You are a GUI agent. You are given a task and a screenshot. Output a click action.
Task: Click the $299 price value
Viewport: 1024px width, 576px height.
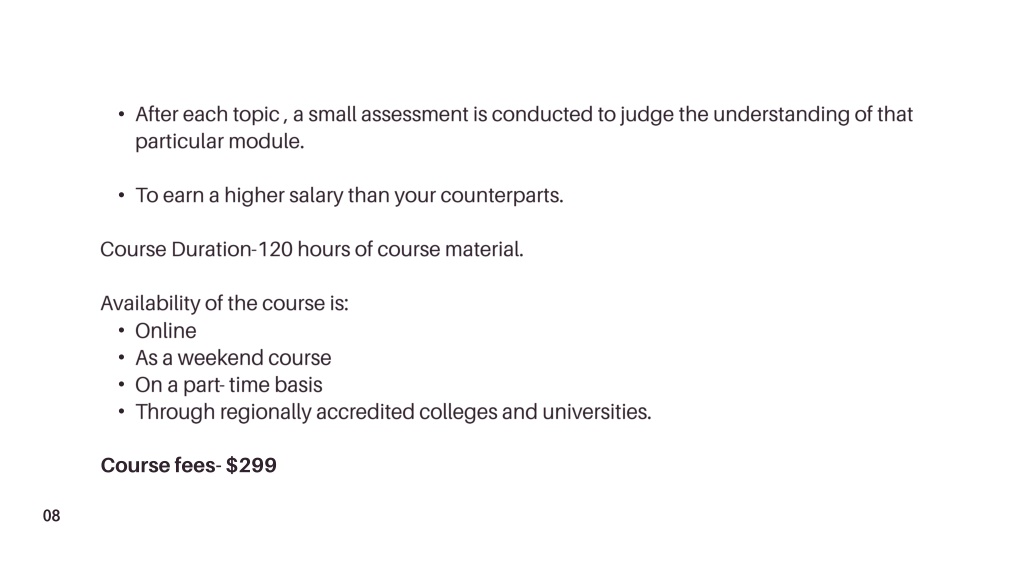[x=251, y=466]
